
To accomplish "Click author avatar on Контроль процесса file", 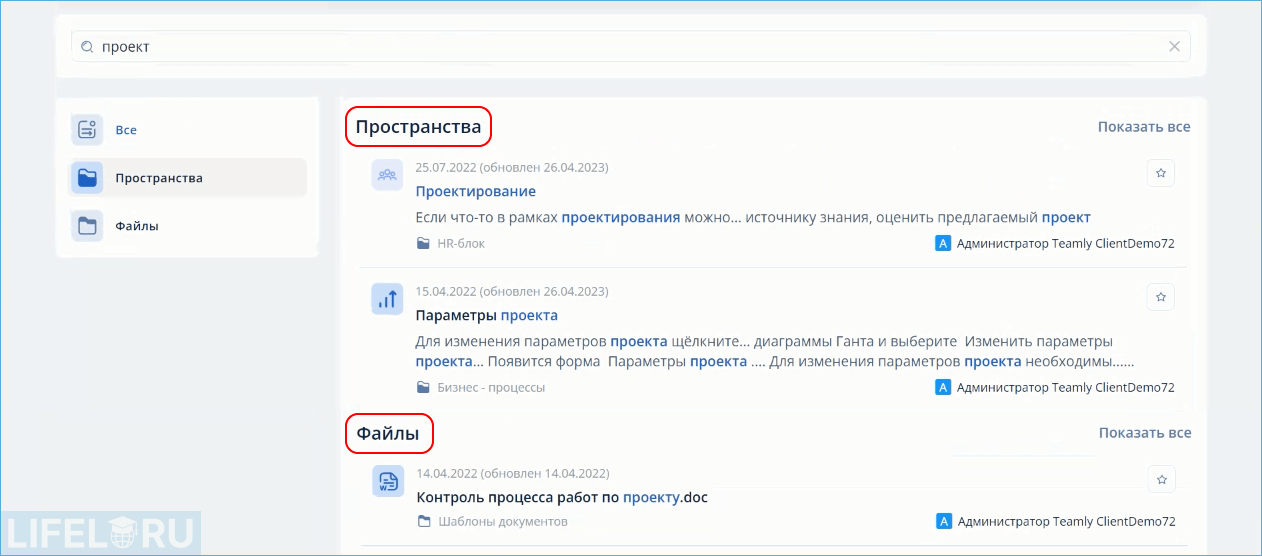I will [943, 522].
